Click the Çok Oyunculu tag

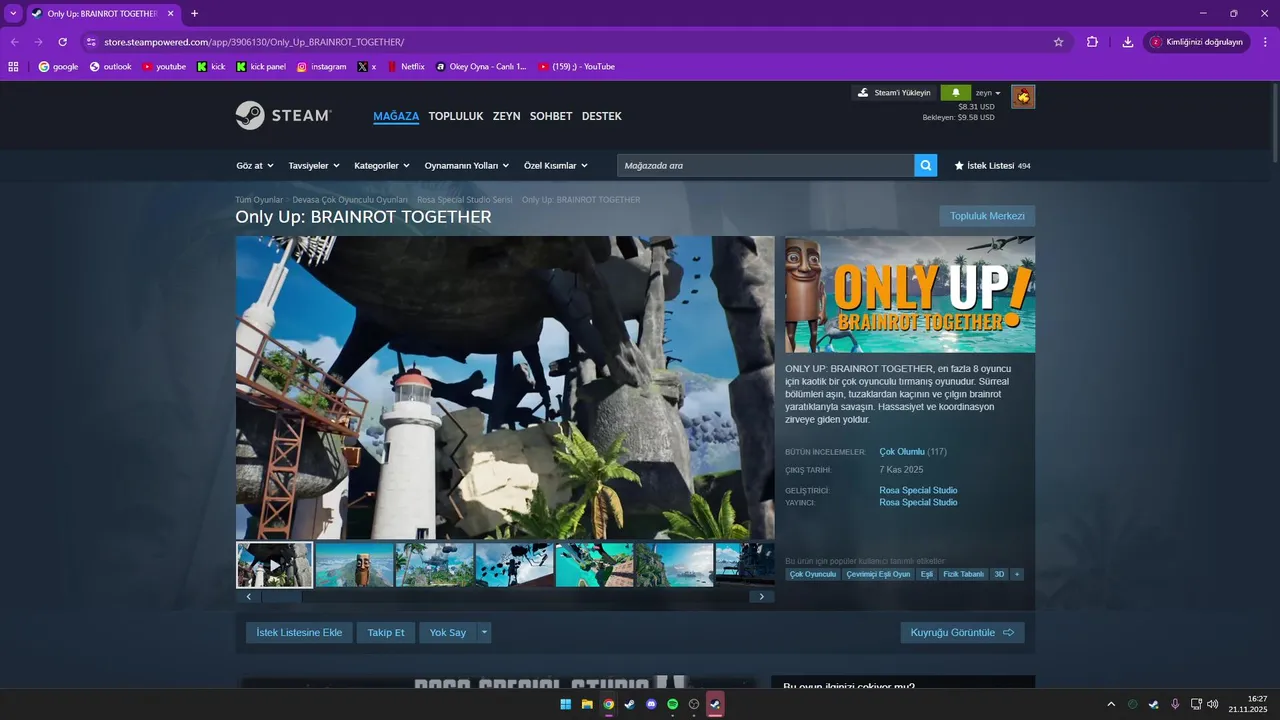click(x=813, y=574)
